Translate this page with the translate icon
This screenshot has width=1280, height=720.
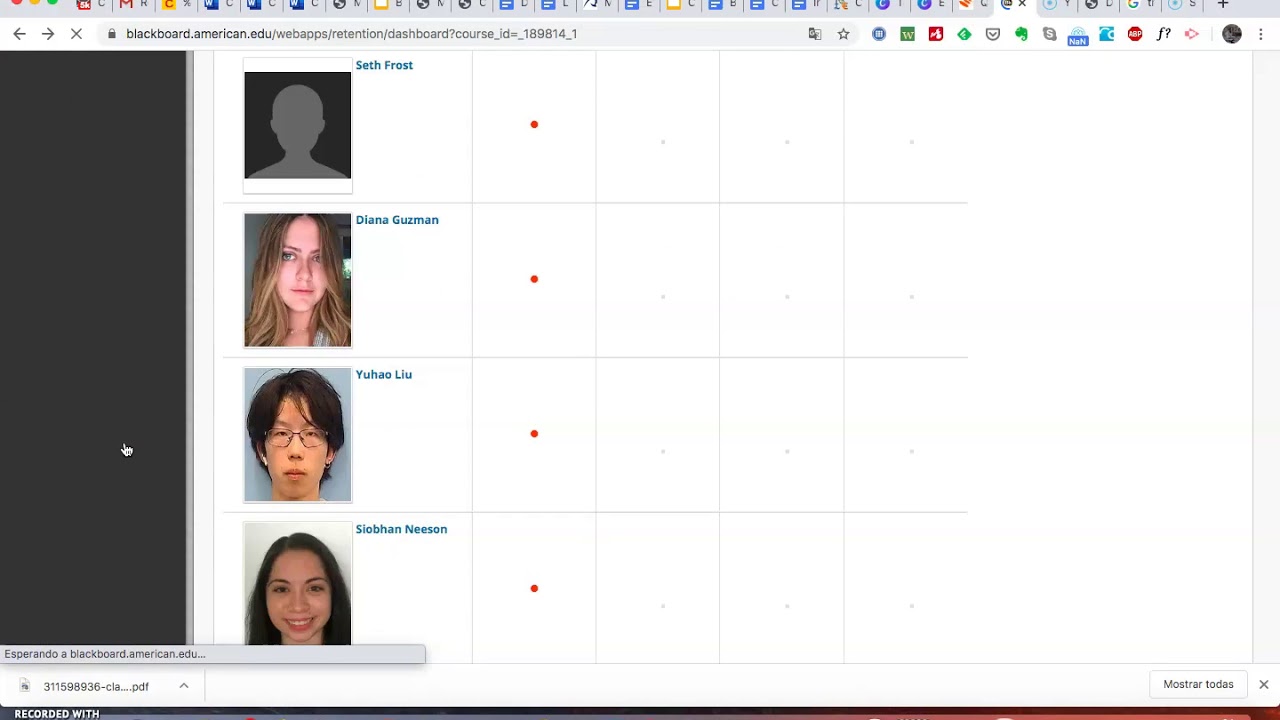(815, 34)
